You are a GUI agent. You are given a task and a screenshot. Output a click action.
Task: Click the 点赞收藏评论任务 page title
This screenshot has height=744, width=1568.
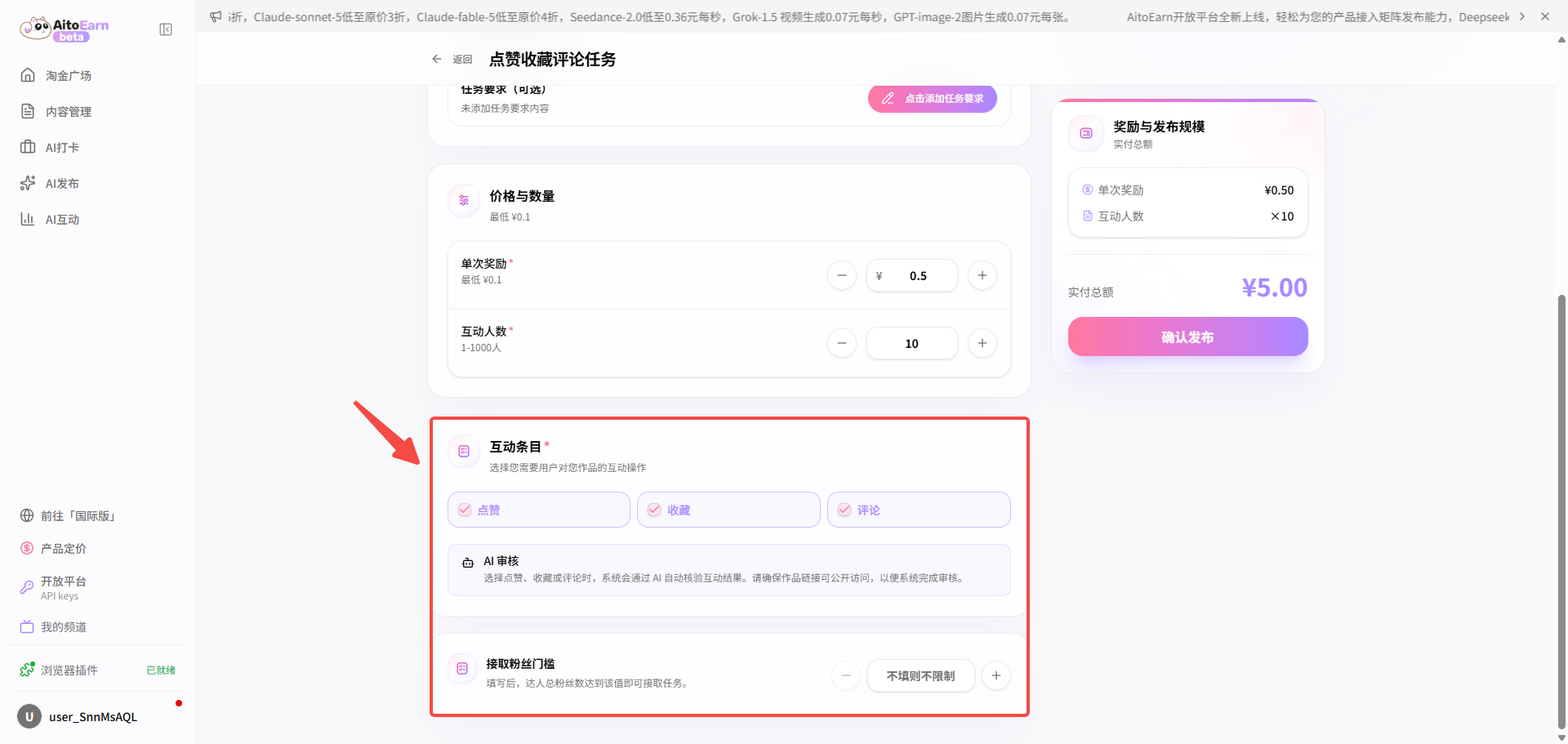point(553,59)
